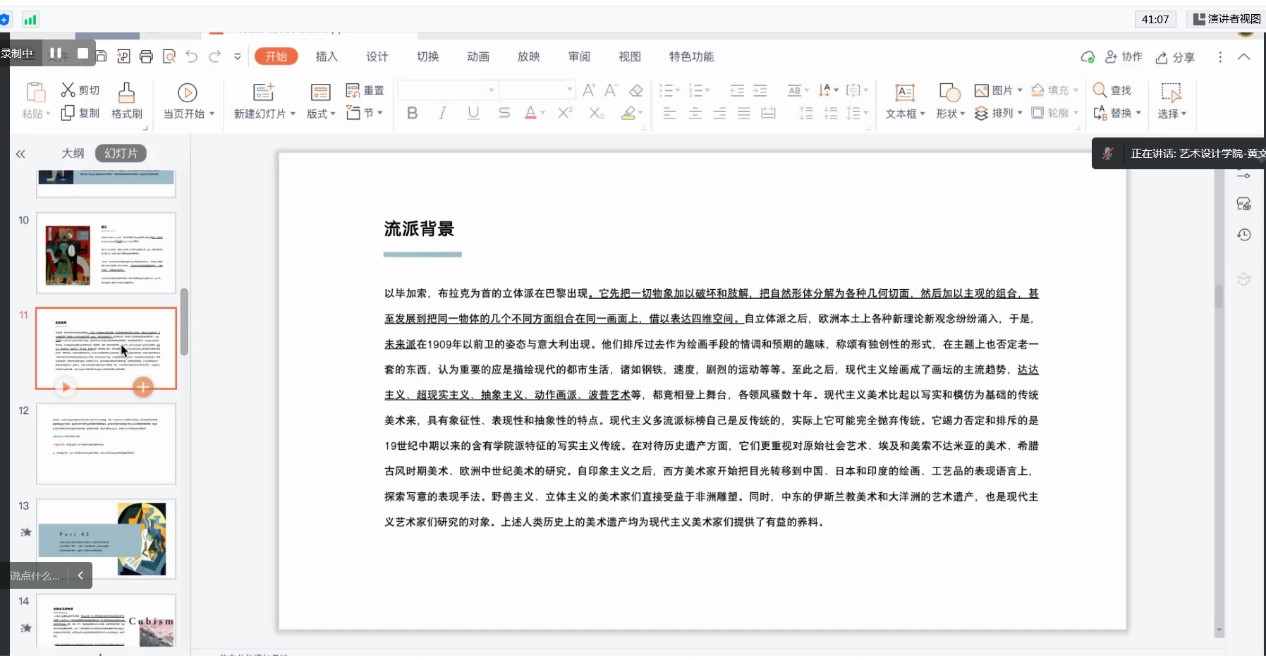The image size is (1266, 660).
Task: Click the Format Painter (格式刷) icon
Action: pos(126,93)
